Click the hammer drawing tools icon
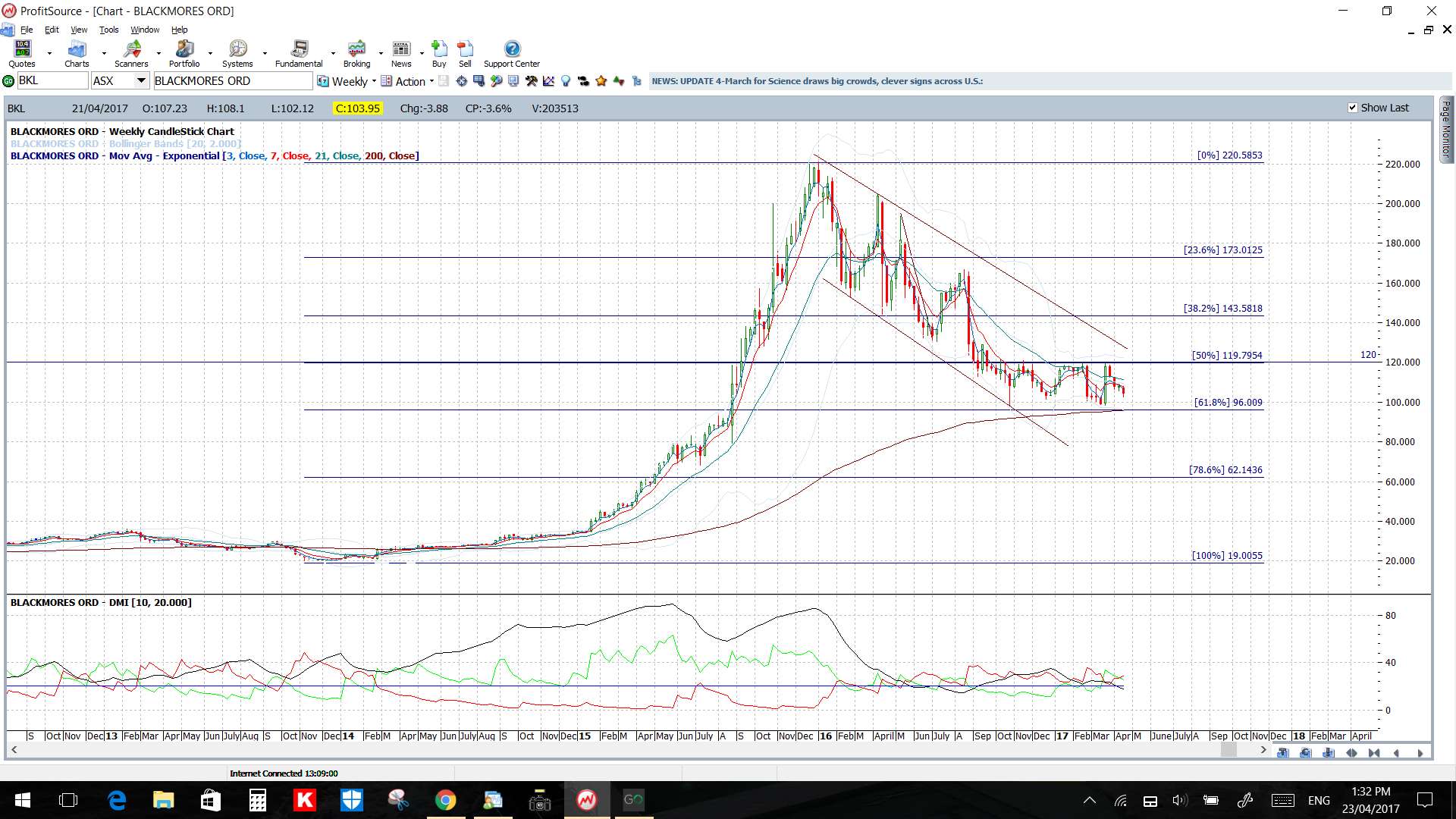The image size is (1456, 819). click(531, 81)
